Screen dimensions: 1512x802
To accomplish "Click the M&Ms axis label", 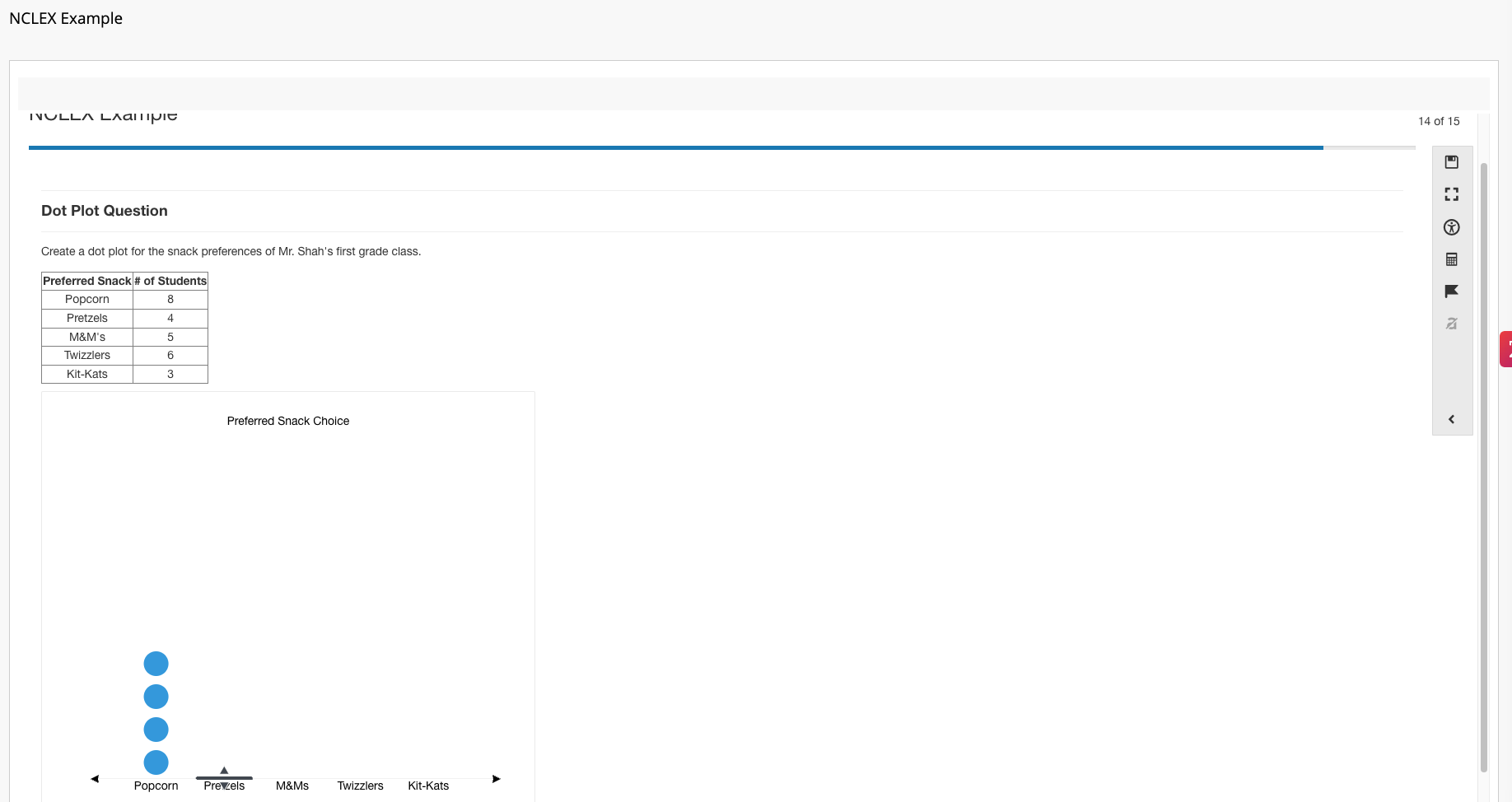I will tap(292, 786).
